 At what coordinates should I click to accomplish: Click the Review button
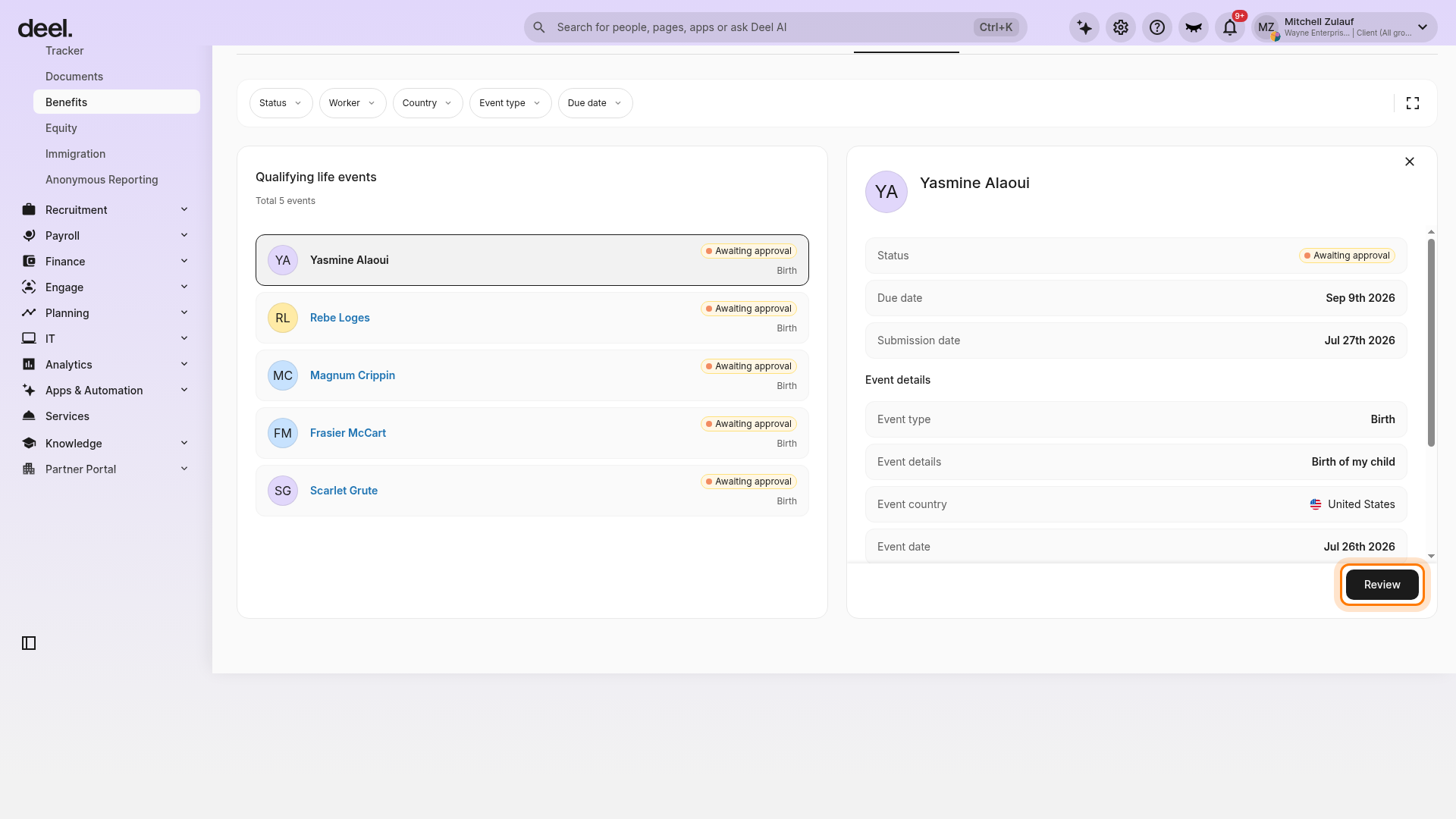pyautogui.click(x=1382, y=585)
